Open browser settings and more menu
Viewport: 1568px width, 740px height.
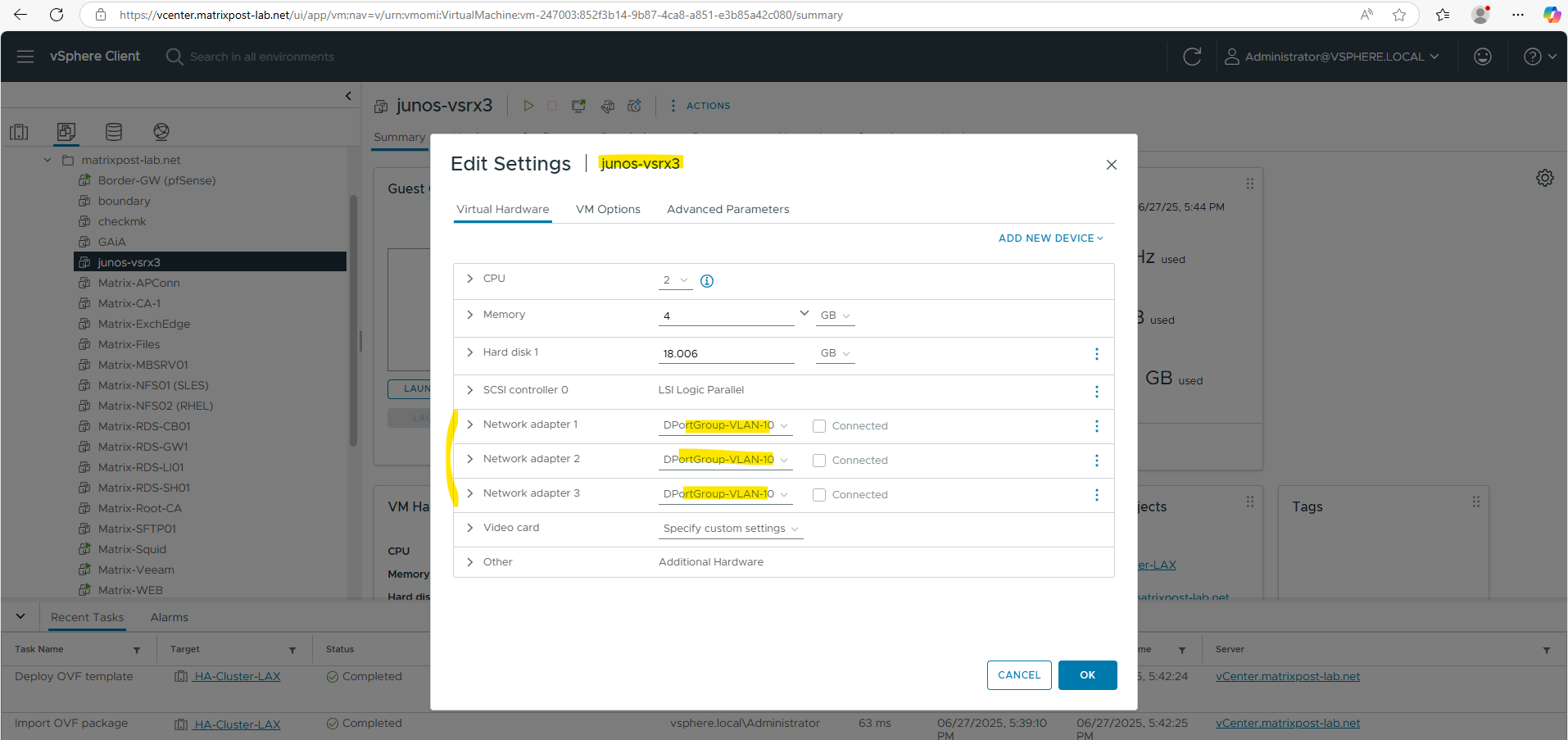(x=1518, y=15)
